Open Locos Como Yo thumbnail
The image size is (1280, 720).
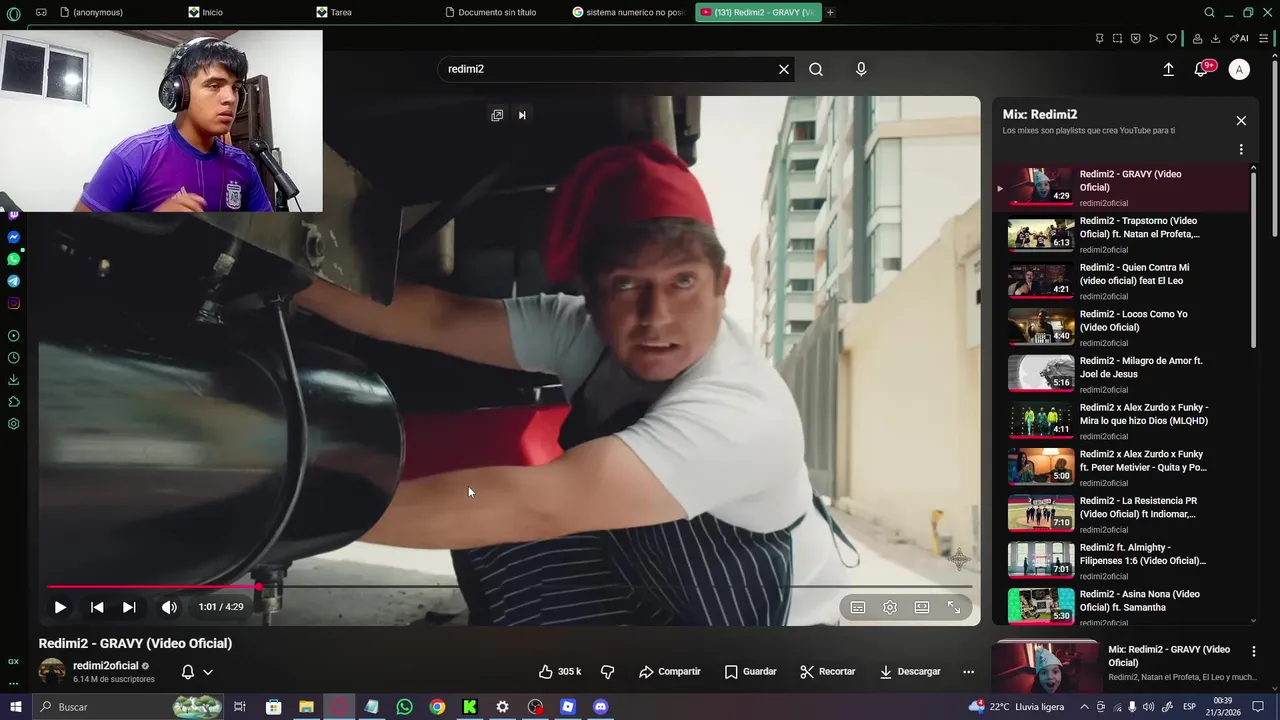coord(1041,326)
